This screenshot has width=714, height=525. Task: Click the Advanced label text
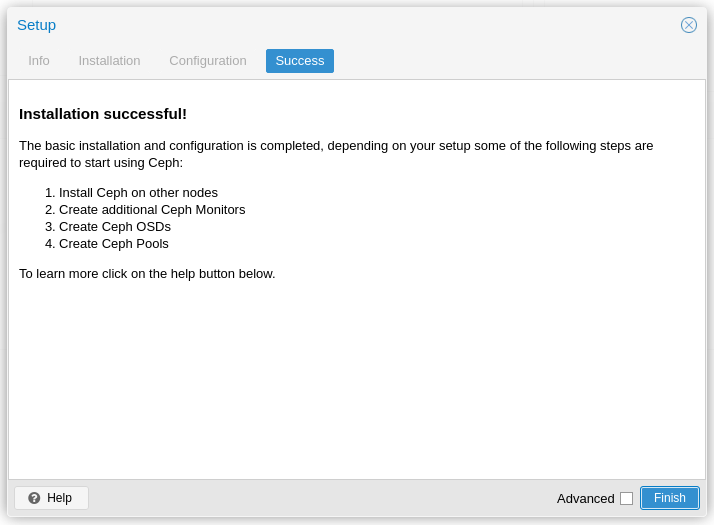tap(585, 498)
